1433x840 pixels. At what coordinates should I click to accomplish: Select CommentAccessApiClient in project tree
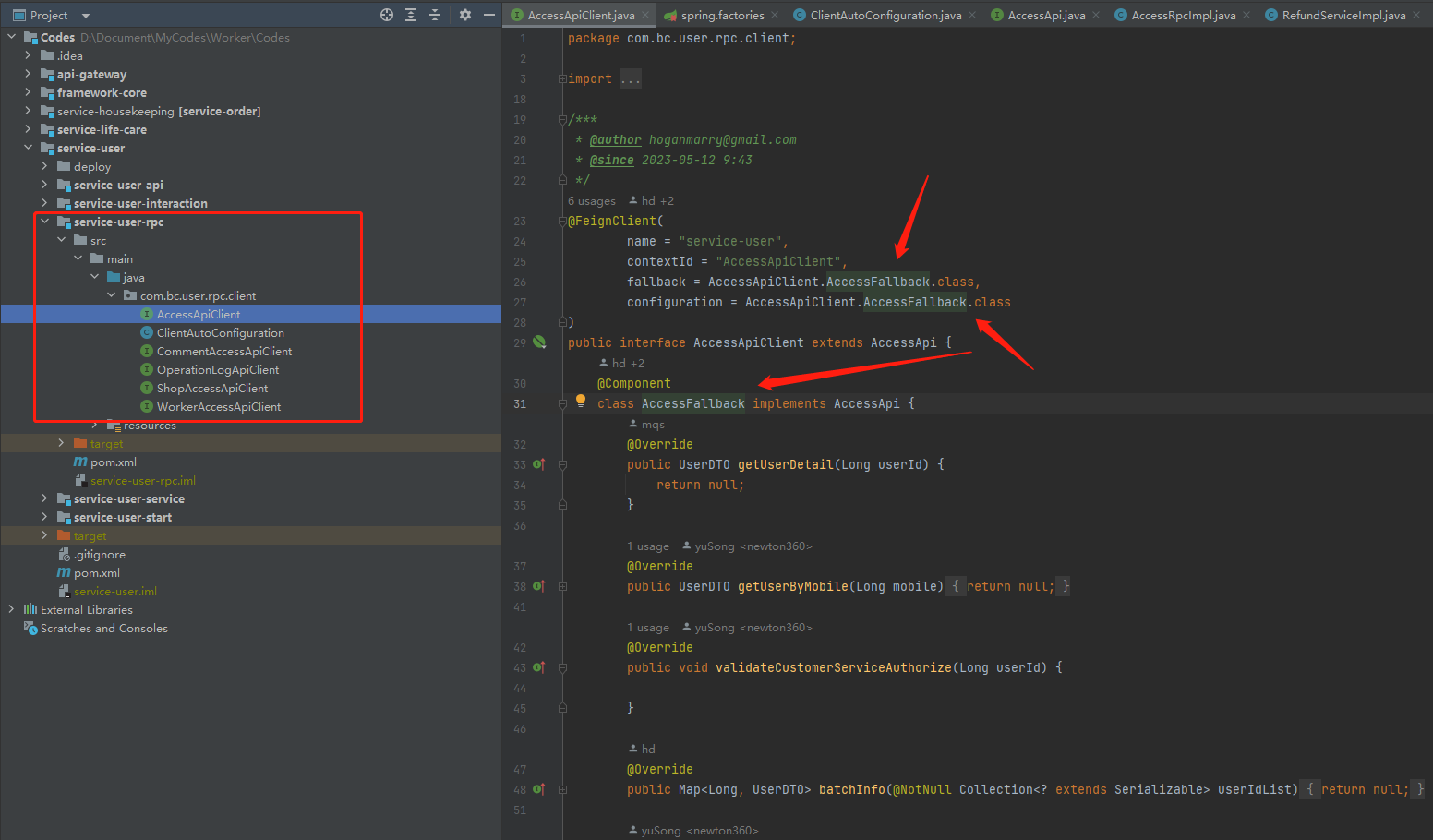coord(224,352)
